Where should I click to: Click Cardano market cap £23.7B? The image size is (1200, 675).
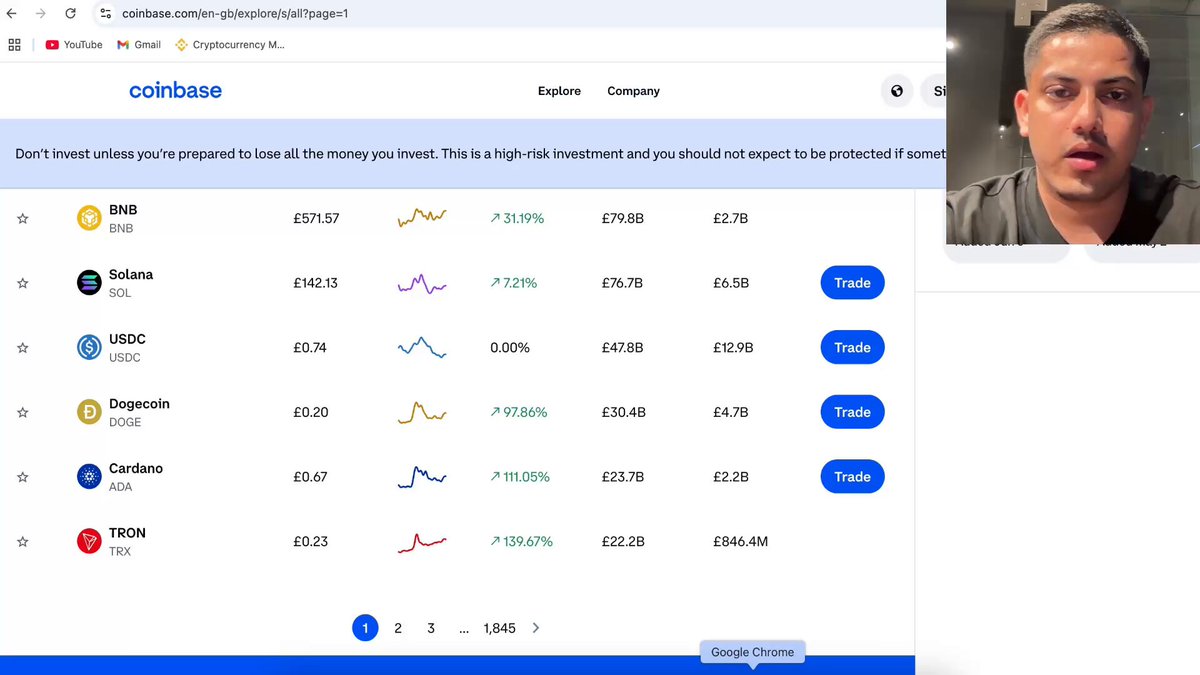(622, 477)
